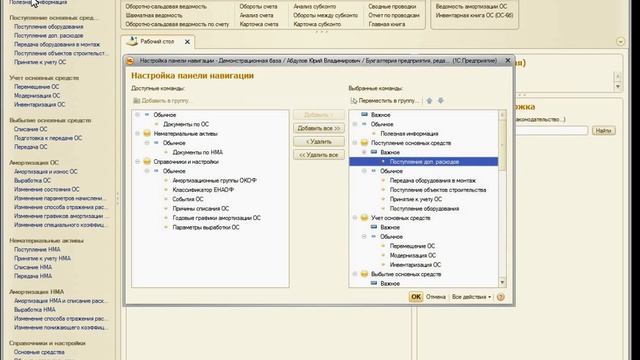Open Главная книга report link

click(x=387, y=24)
